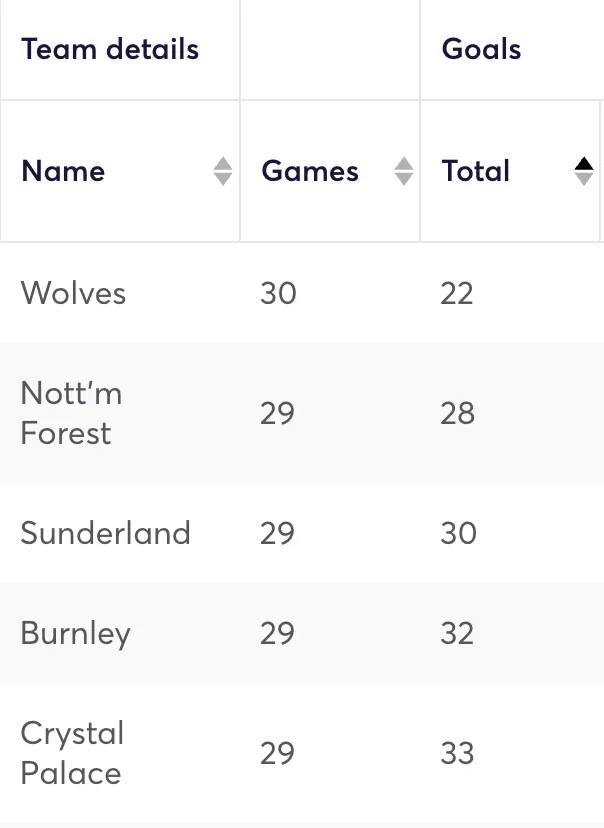Select the Goals column group header

click(481, 49)
